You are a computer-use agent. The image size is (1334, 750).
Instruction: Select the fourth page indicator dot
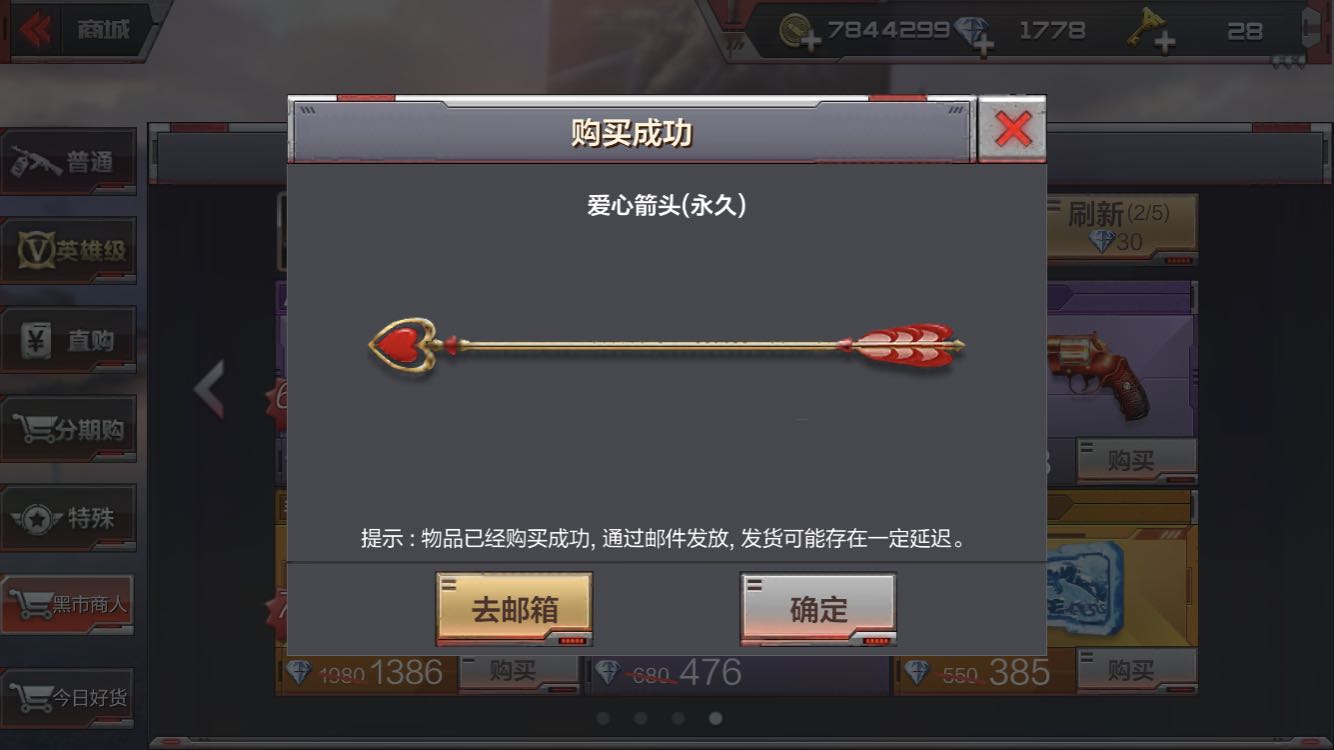(x=716, y=718)
